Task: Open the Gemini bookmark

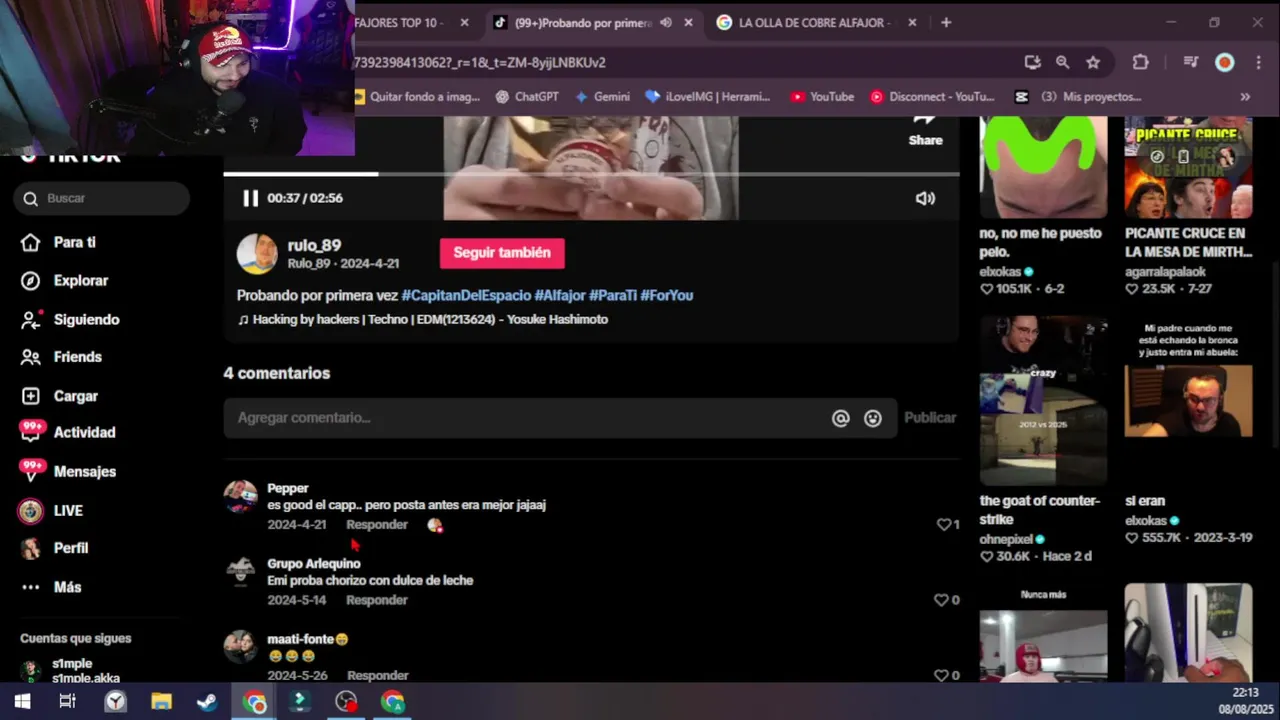Action: (602, 97)
